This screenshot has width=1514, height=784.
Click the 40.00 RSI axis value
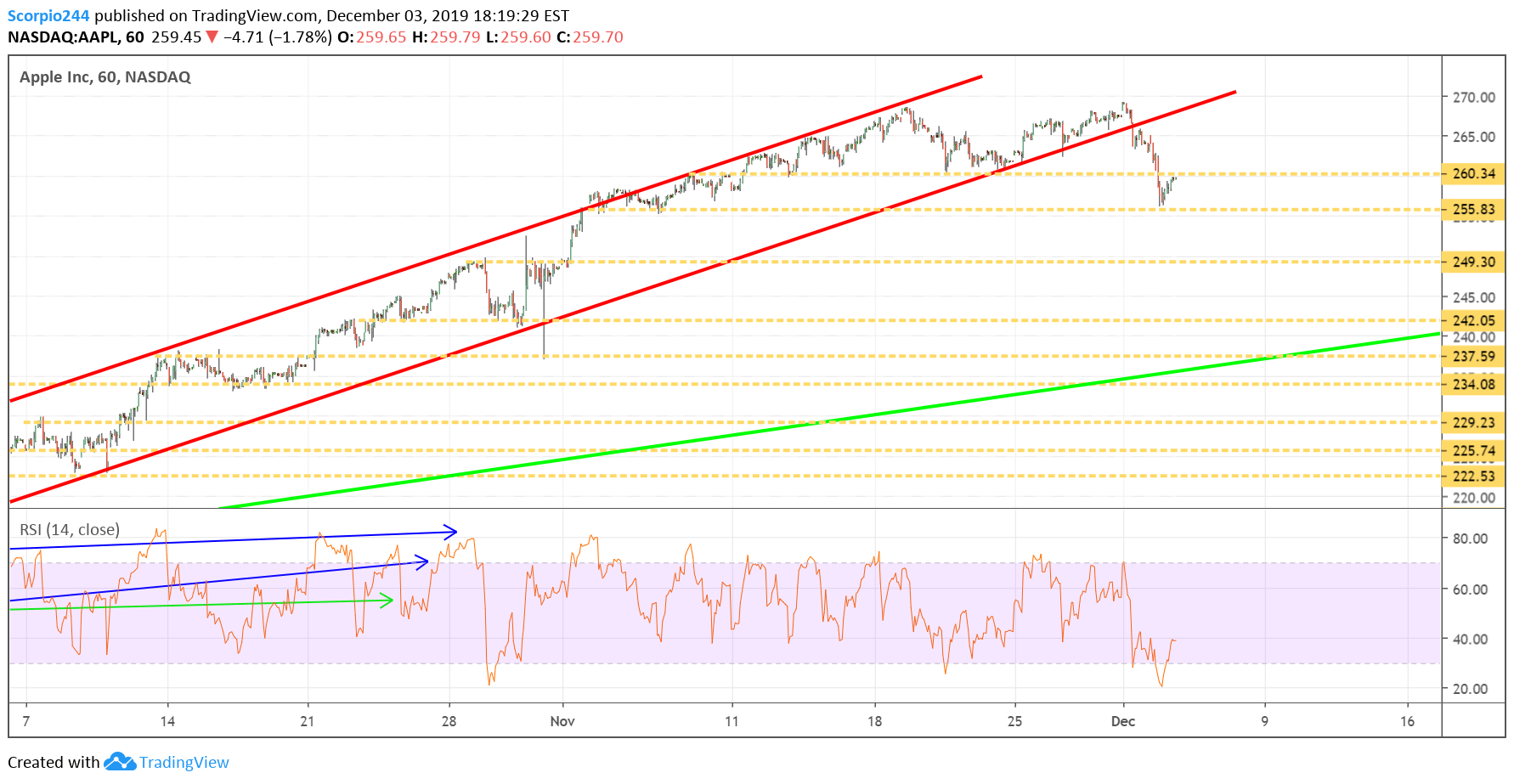pos(1470,639)
